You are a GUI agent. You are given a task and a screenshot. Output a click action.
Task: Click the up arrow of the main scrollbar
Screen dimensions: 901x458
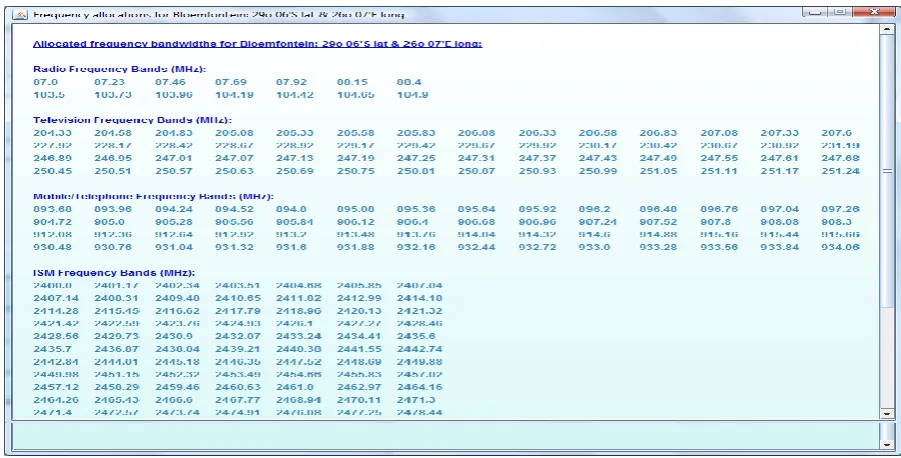pyautogui.click(x=887, y=29)
